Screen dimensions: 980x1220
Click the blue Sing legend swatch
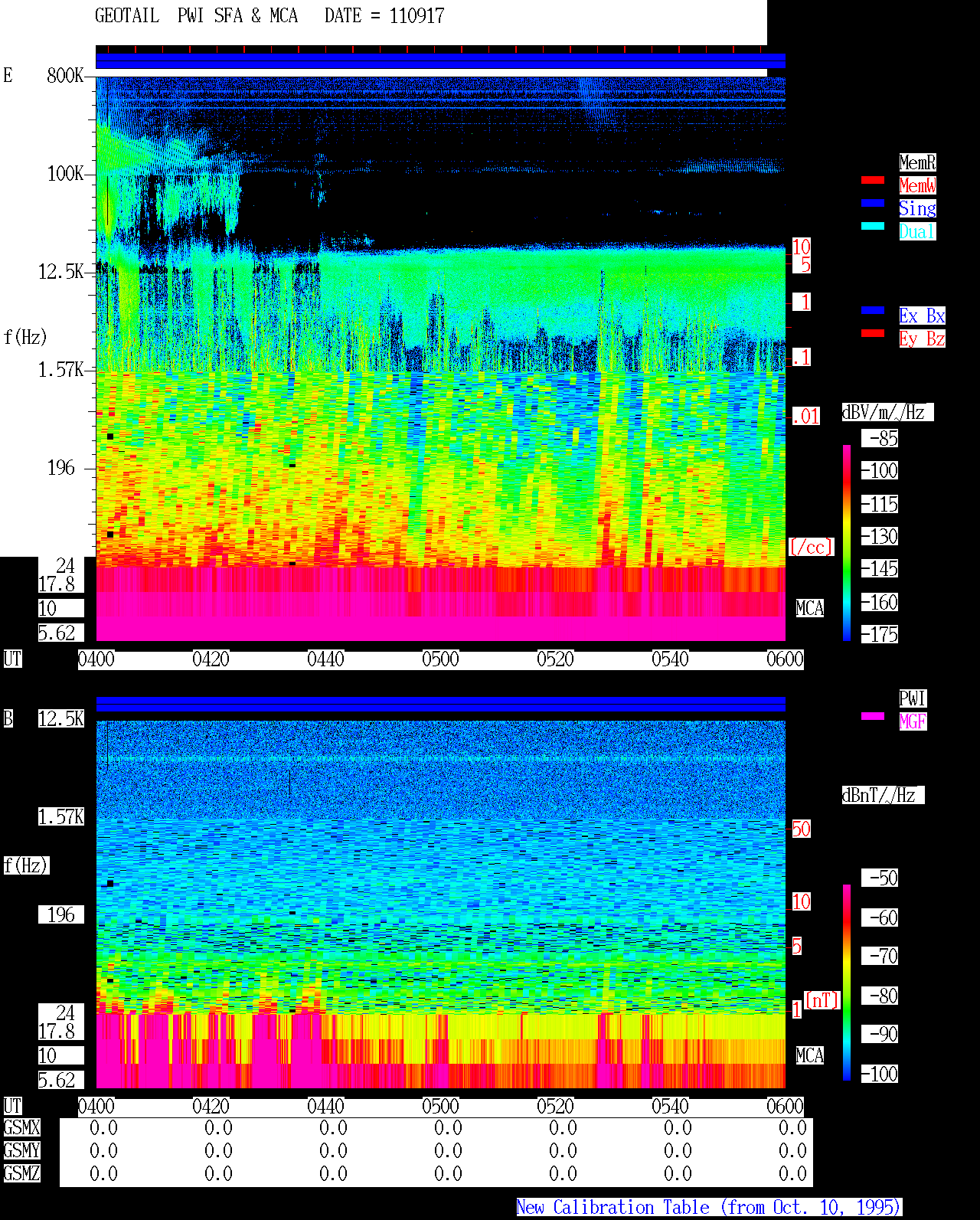pyautogui.click(x=873, y=203)
